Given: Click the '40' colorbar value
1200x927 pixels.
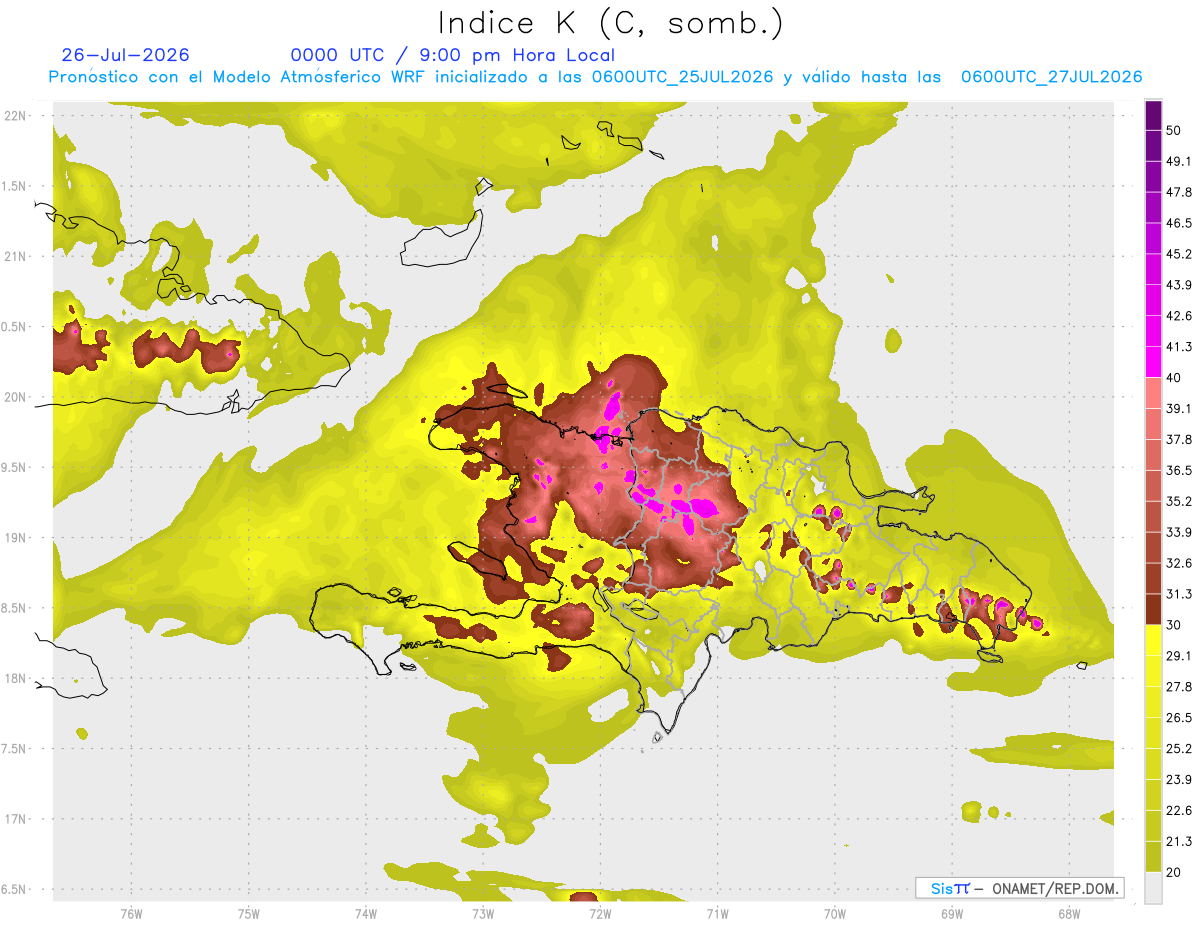Looking at the screenshot, I should (1175, 378).
